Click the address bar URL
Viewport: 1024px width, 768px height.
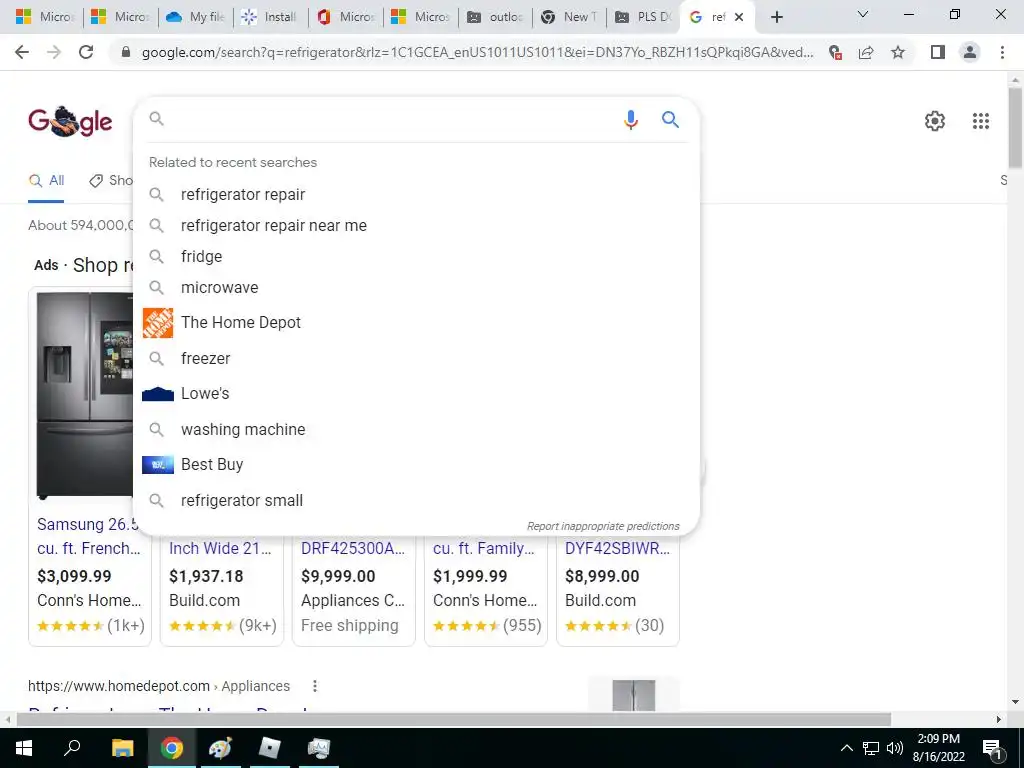477,52
